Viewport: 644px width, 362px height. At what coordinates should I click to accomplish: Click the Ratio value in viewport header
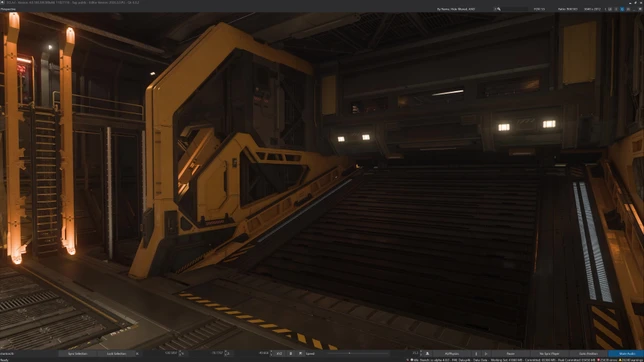point(568,9)
